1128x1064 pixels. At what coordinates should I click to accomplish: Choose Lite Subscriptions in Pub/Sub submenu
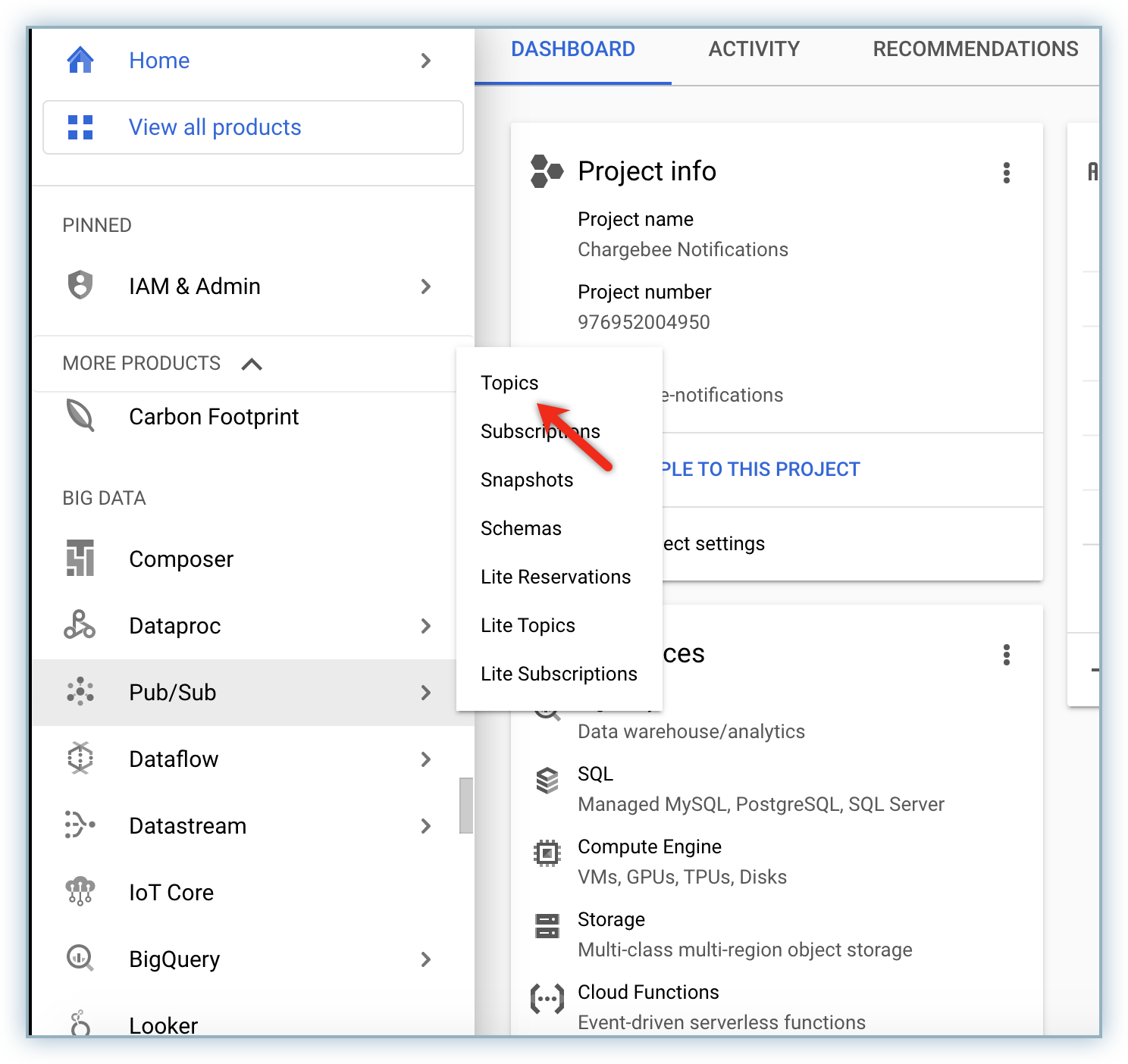click(x=559, y=674)
